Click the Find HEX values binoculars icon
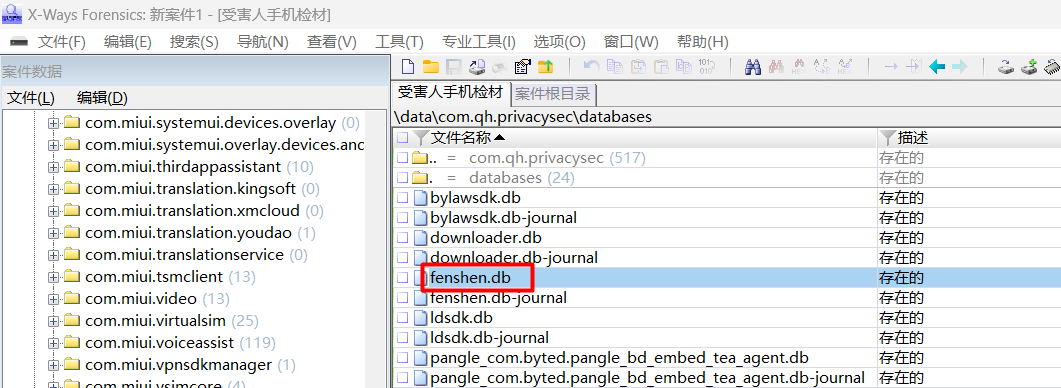1061x388 pixels. click(799, 66)
